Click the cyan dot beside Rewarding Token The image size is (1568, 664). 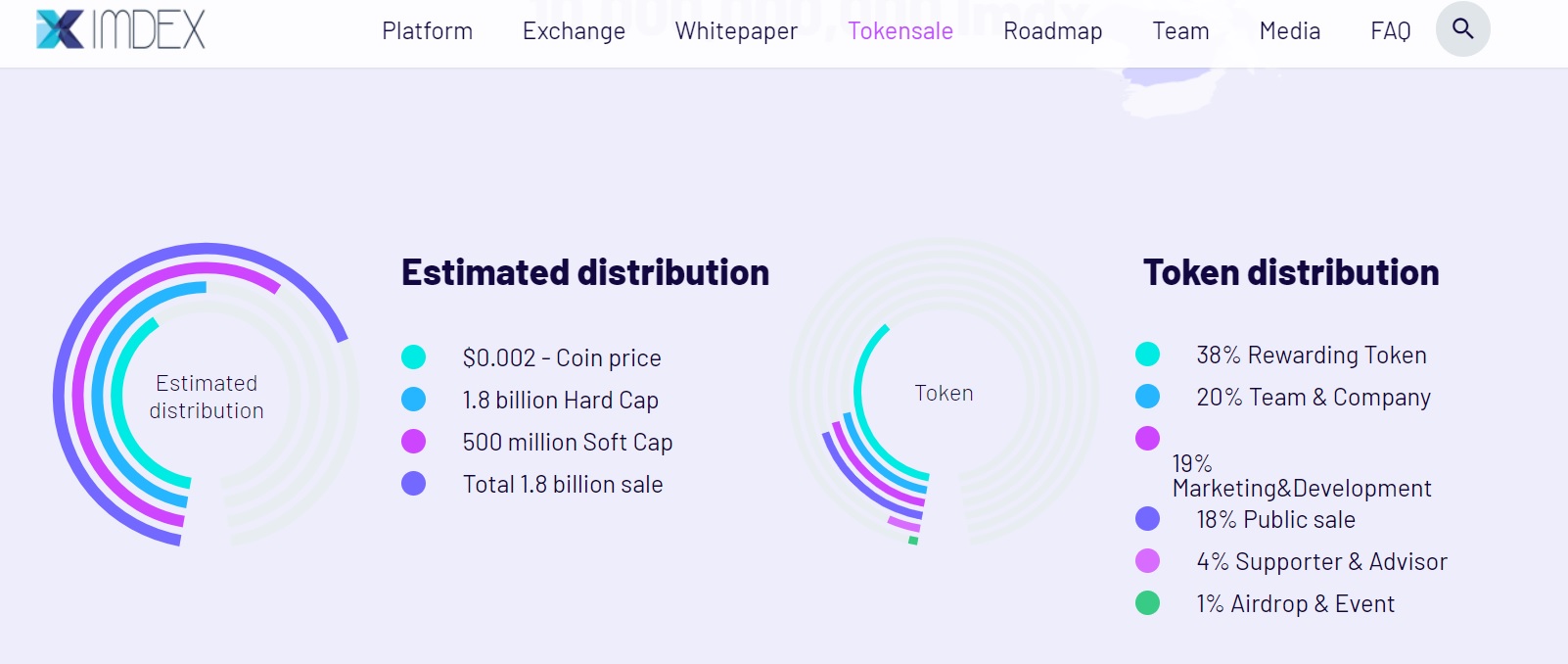click(x=1148, y=355)
